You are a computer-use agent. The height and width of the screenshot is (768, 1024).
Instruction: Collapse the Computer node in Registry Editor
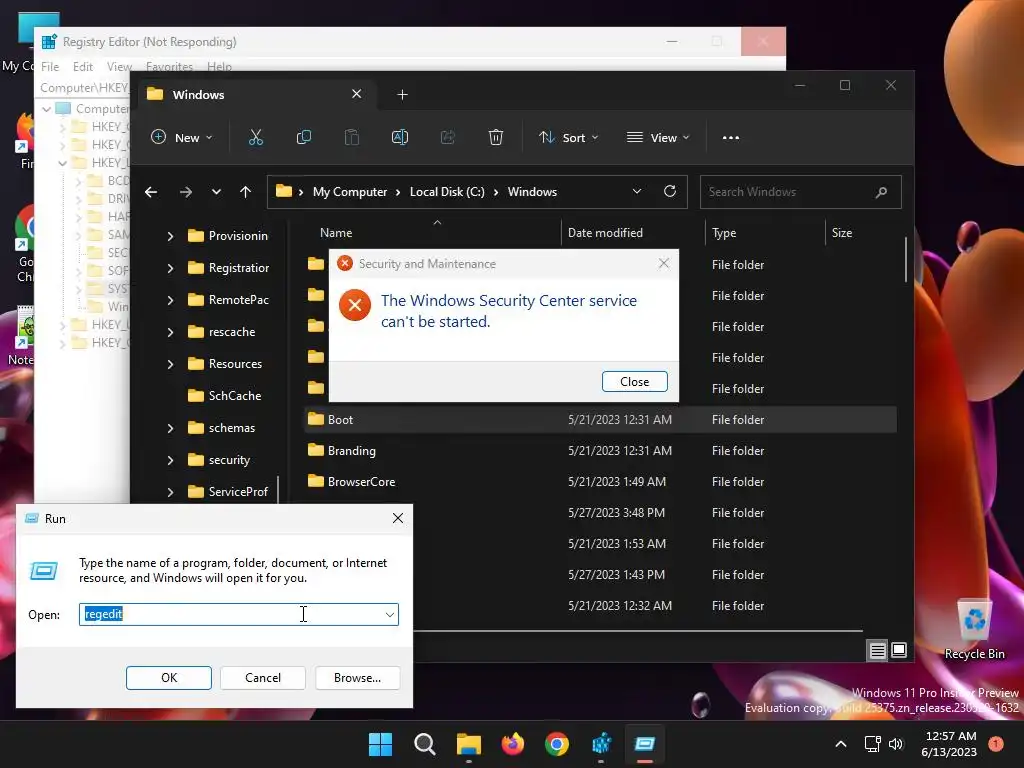pos(46,109)
